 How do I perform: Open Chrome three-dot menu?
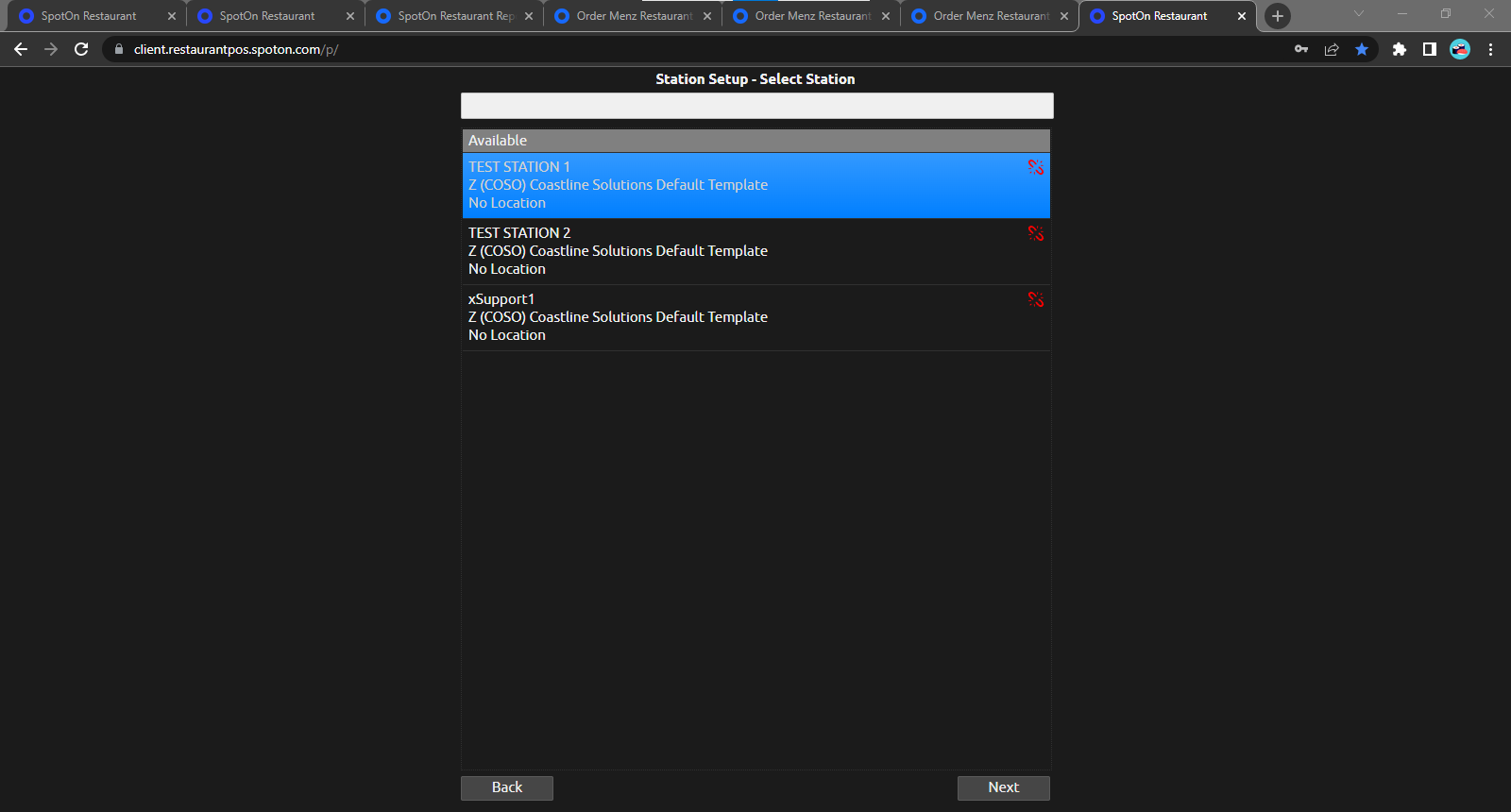(x=1490, y=49)
